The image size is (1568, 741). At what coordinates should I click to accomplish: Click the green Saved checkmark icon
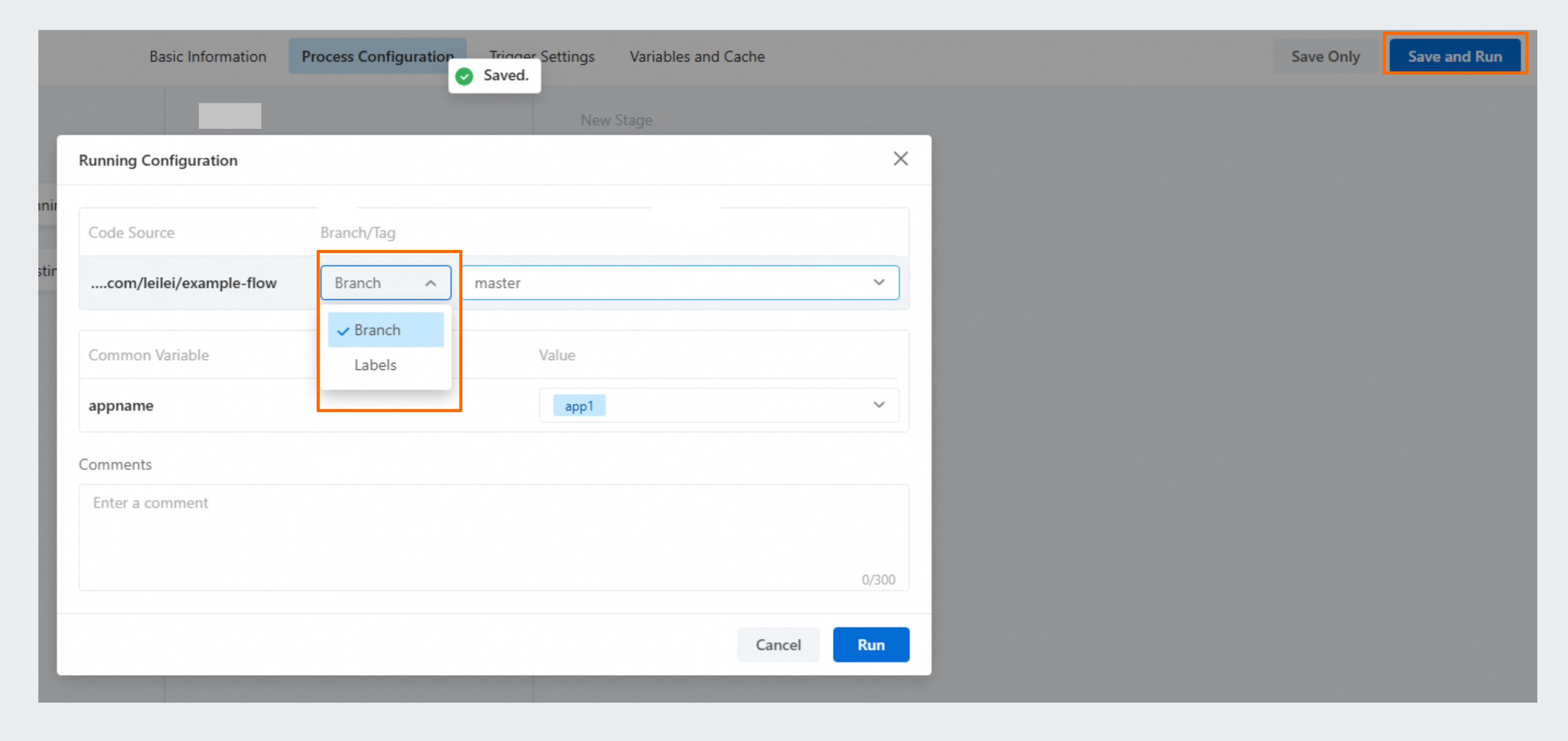click(x=465, y=76)
